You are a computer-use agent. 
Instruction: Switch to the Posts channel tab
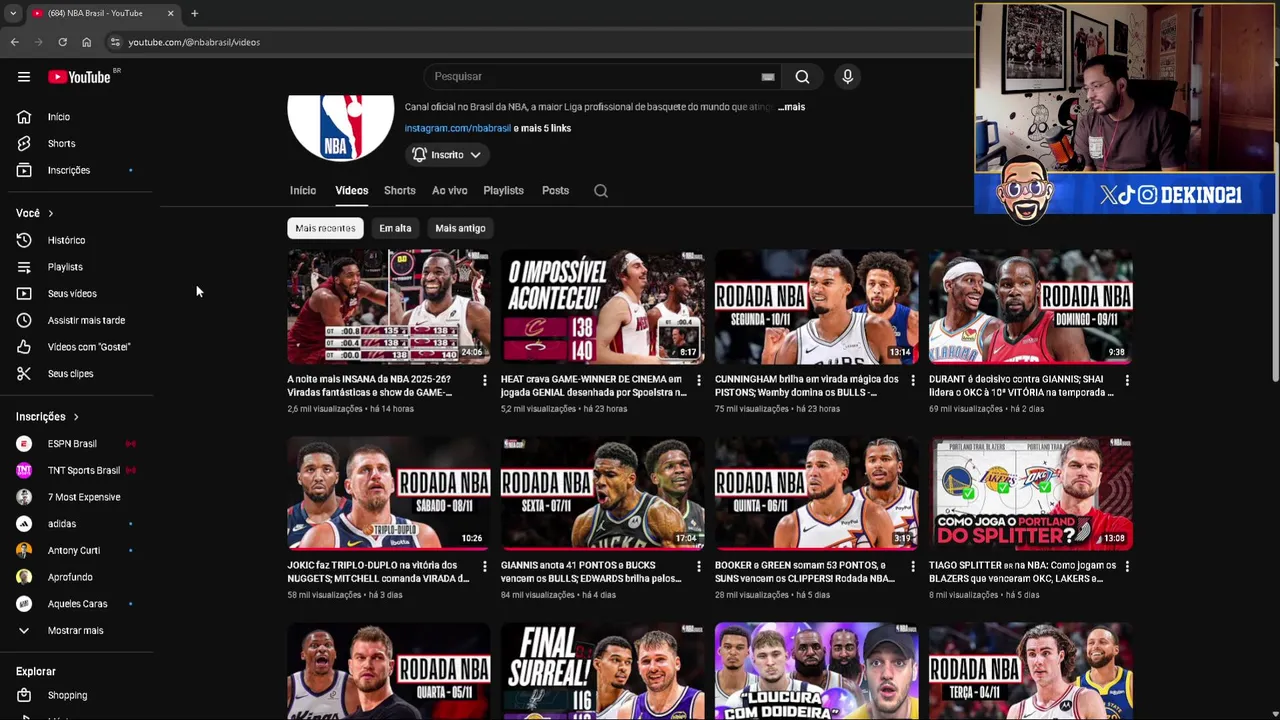555,191
